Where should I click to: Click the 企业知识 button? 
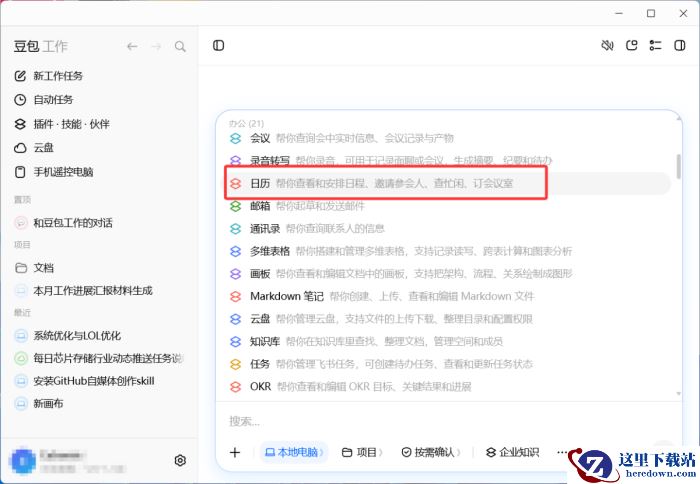coord(512,452)
